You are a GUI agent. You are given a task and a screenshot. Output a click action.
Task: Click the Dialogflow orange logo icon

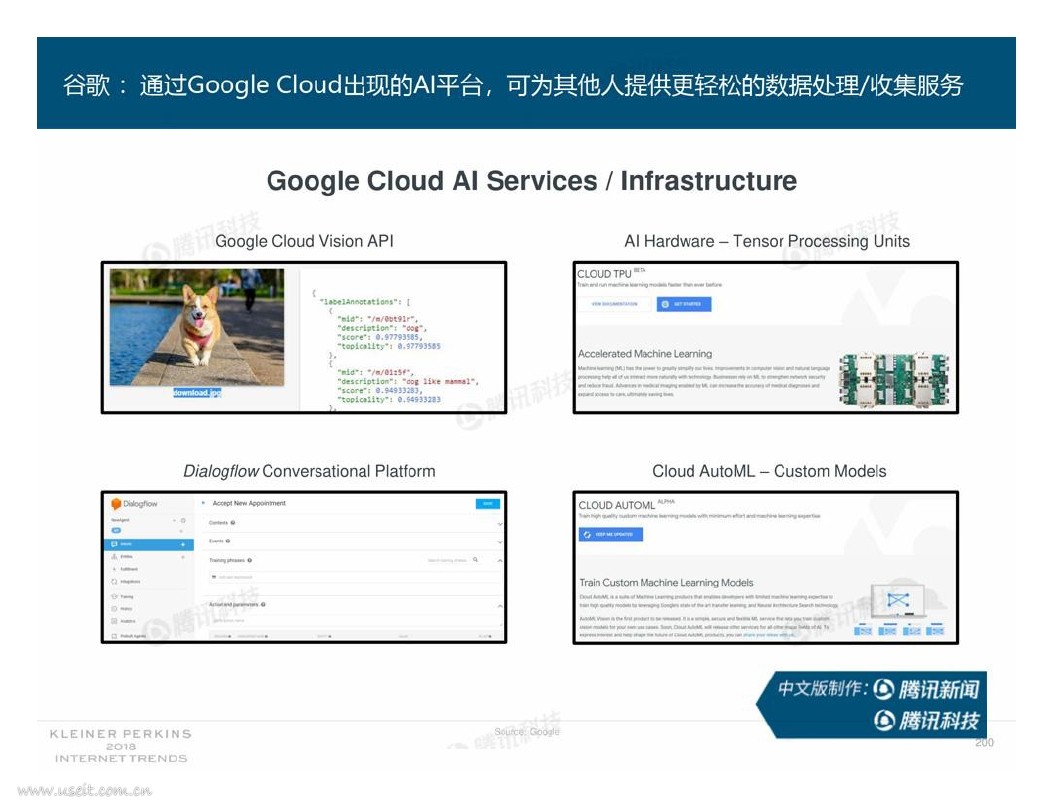click(x=116, y=504)
